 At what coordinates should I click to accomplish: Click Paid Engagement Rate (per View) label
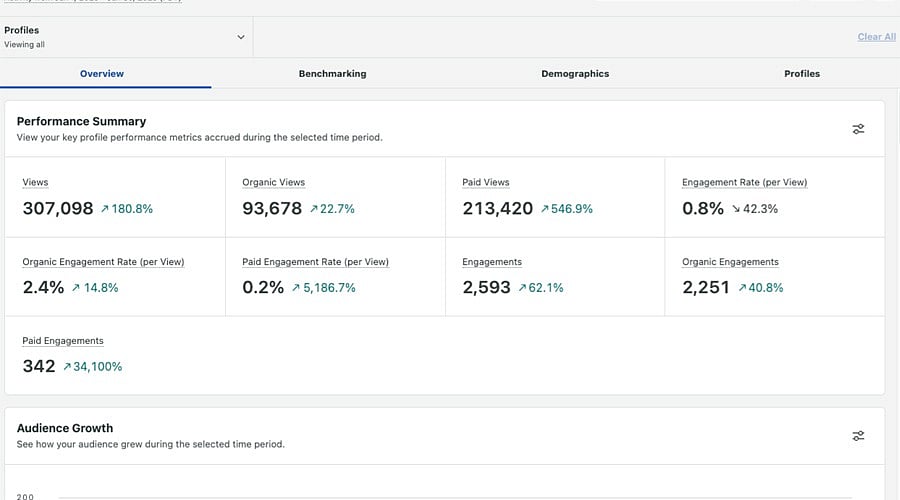[315, 262]
